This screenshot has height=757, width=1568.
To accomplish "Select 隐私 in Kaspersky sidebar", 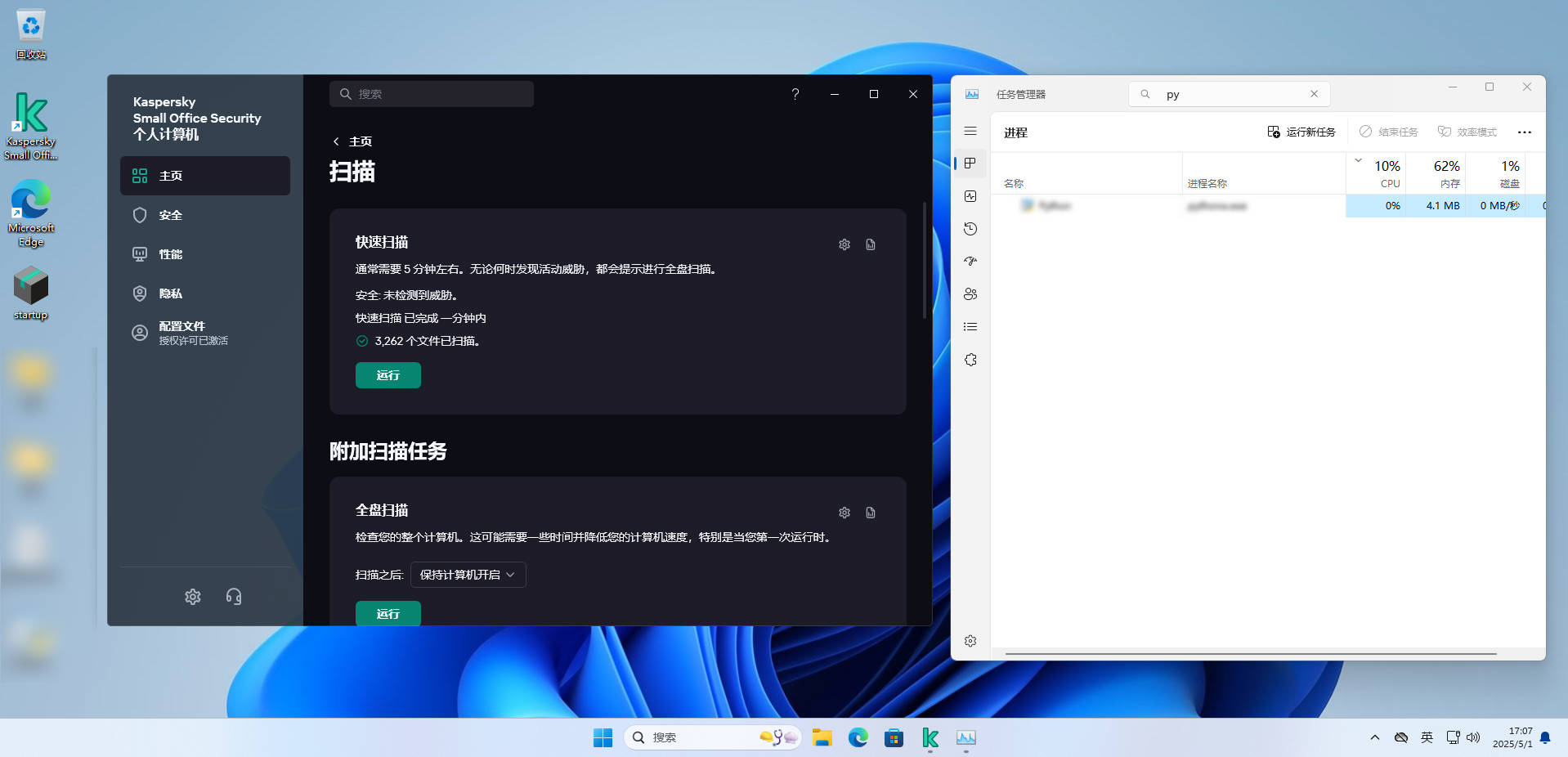I will point(205,293).
